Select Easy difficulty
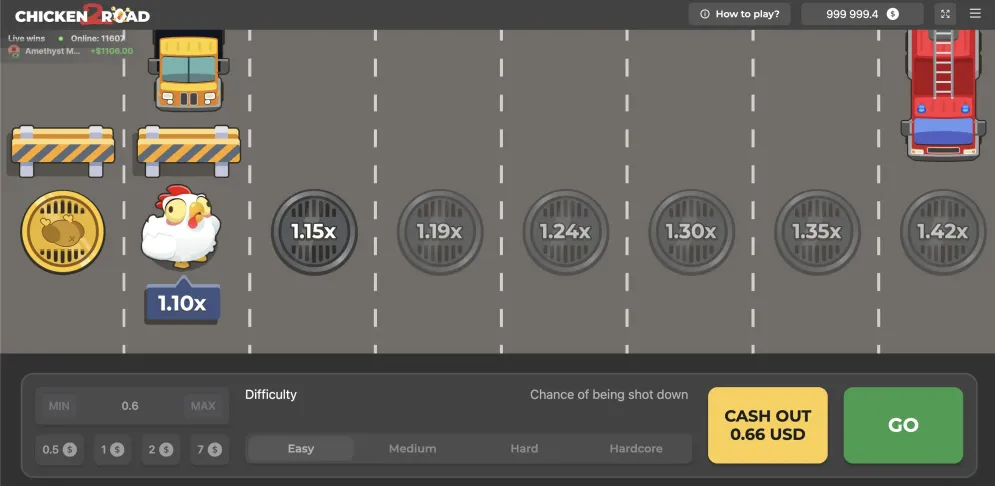The height and width of the screenshot is (486, 995). [301, 449]
